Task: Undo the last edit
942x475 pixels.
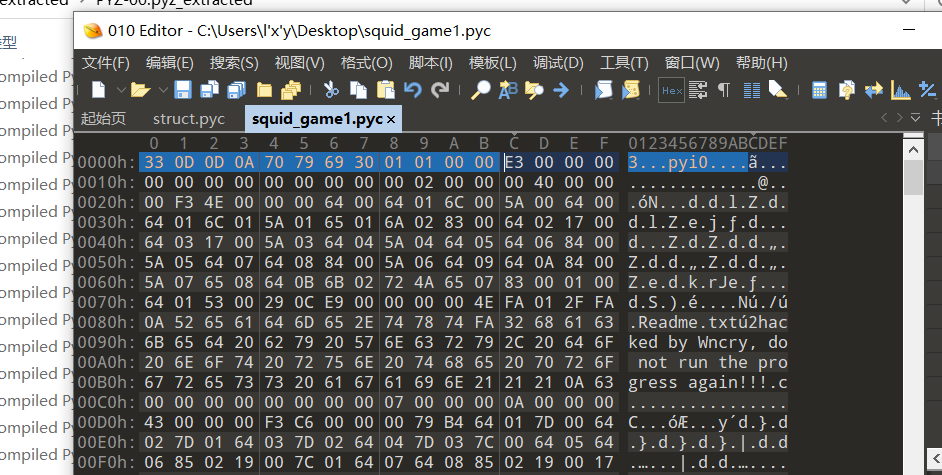Action: click(x=413, y=90)
